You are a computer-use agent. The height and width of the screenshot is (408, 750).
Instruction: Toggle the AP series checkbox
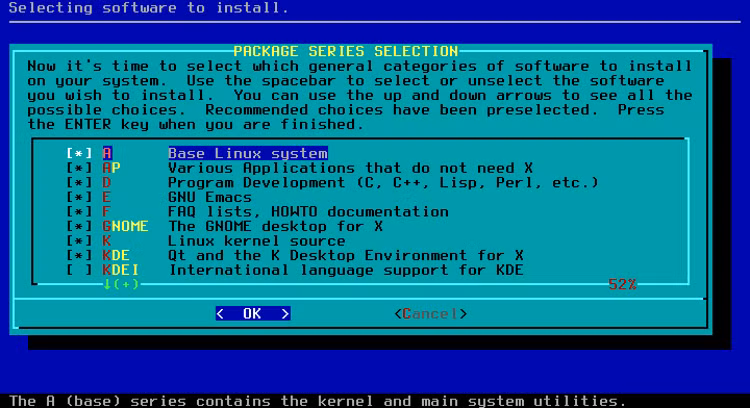[x=79, y=168]
